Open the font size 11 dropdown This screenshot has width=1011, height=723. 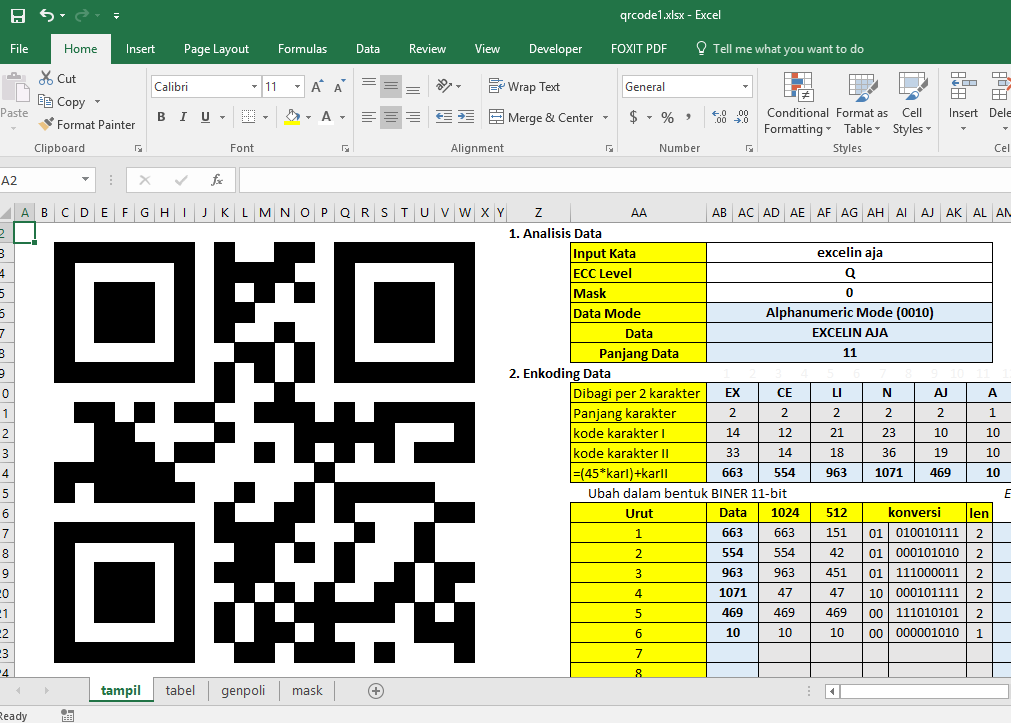tap(297, 86)
